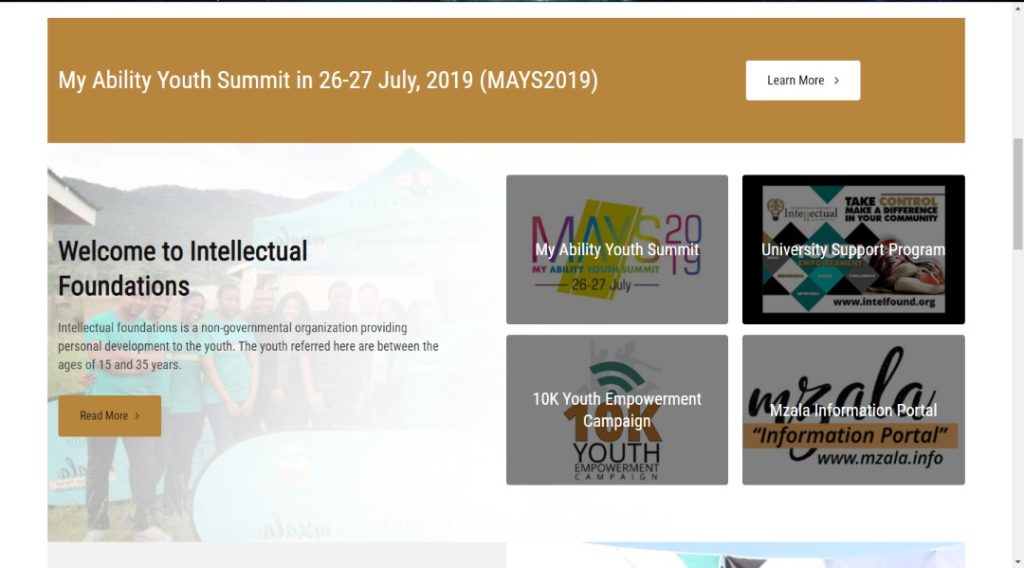This screenshot has width=1024, height=568.
Task: Click the www.mzala.info text in Mzala tile
Action: coord(880,458)
